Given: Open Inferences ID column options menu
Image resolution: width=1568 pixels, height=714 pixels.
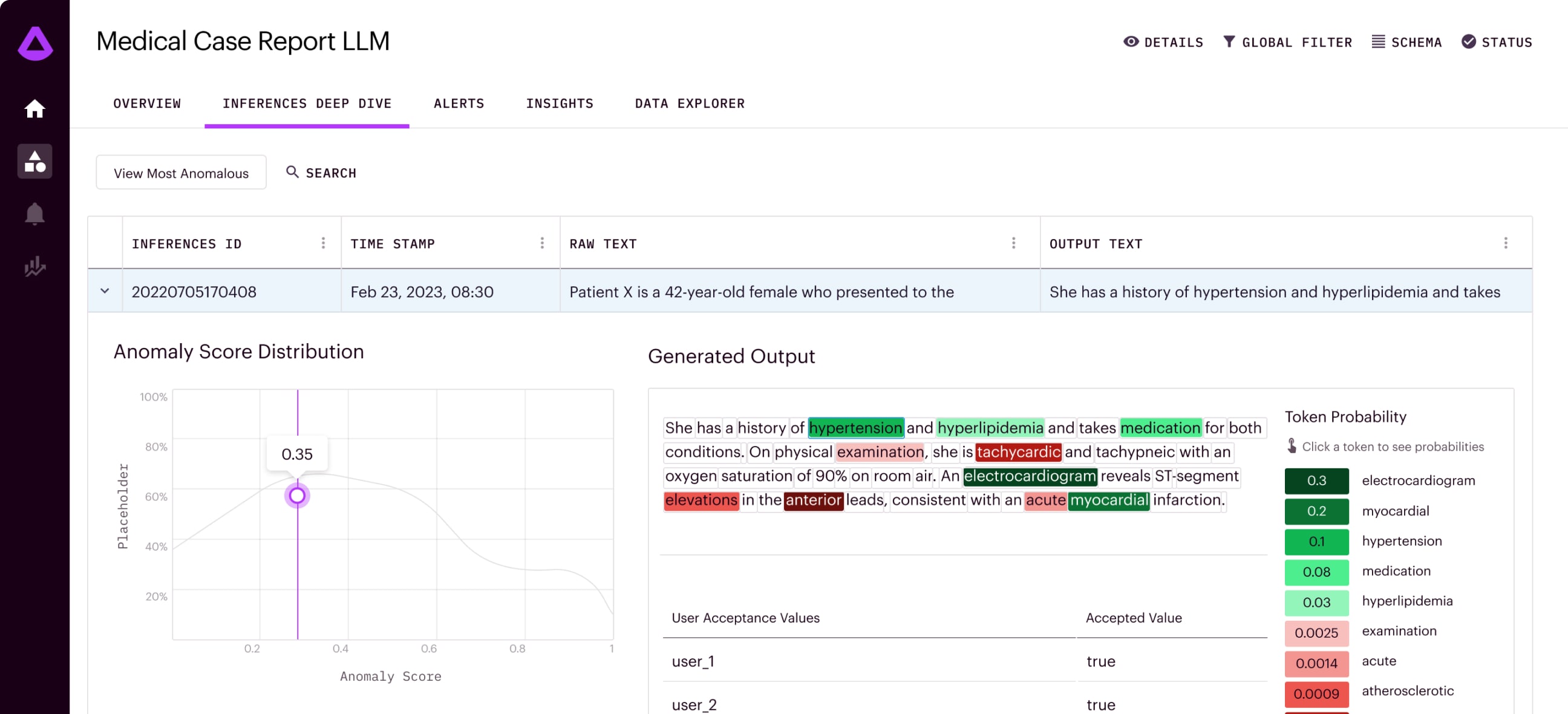Looking at the screenshot, I should (x=323, y=243).
